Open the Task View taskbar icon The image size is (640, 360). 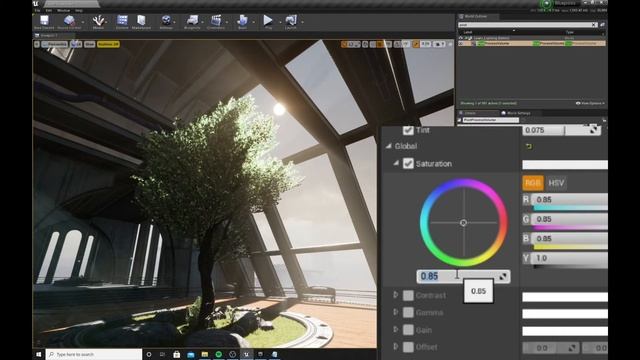click(162, 354)
